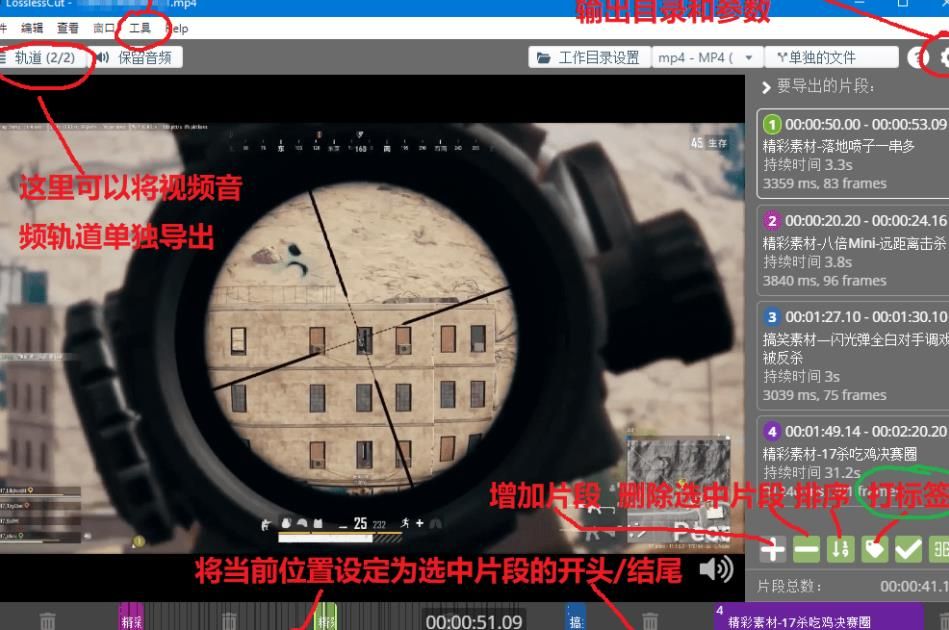Click the purple number 2 segment badge
The width and height of the screenshot is (949, 630).
(772, 220)
